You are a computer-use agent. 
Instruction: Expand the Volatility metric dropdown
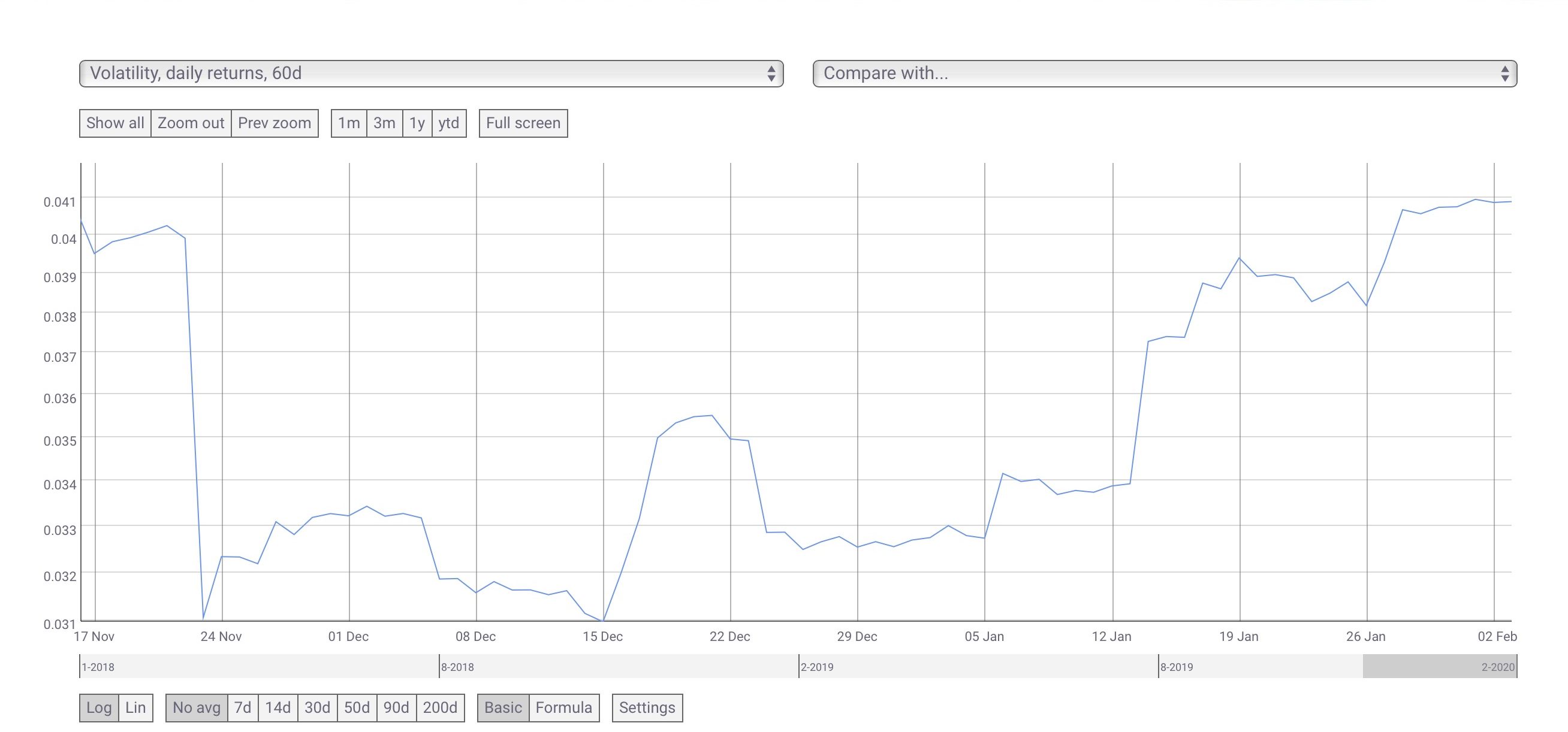(775, 74)
